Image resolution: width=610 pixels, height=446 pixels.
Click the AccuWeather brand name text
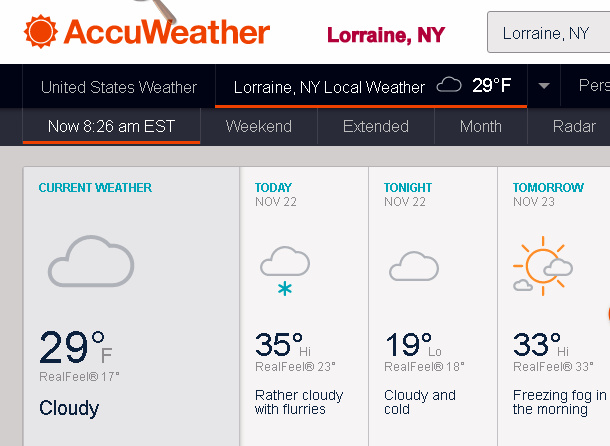point(167,32)
